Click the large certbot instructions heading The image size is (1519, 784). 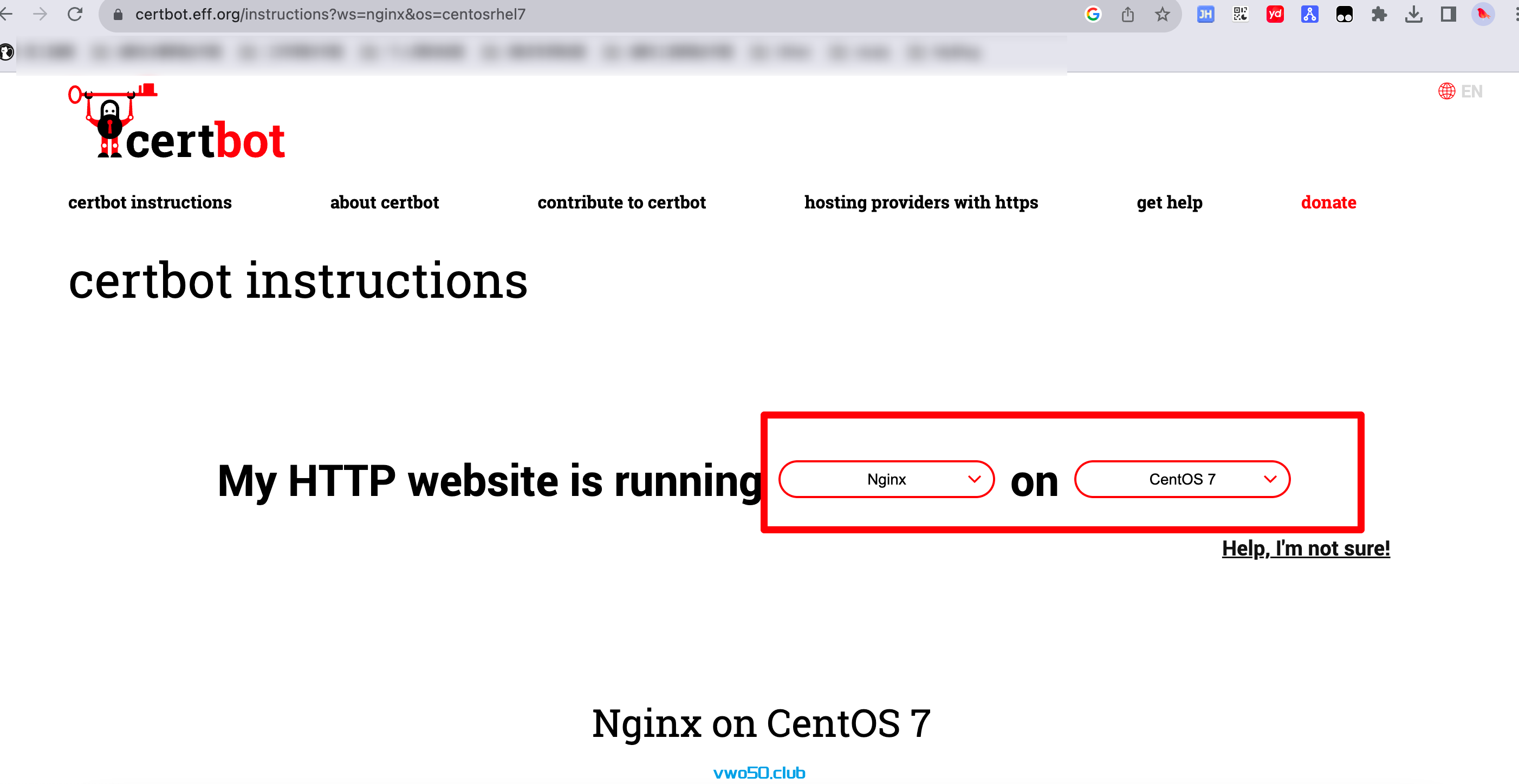[x=298, y=281]
